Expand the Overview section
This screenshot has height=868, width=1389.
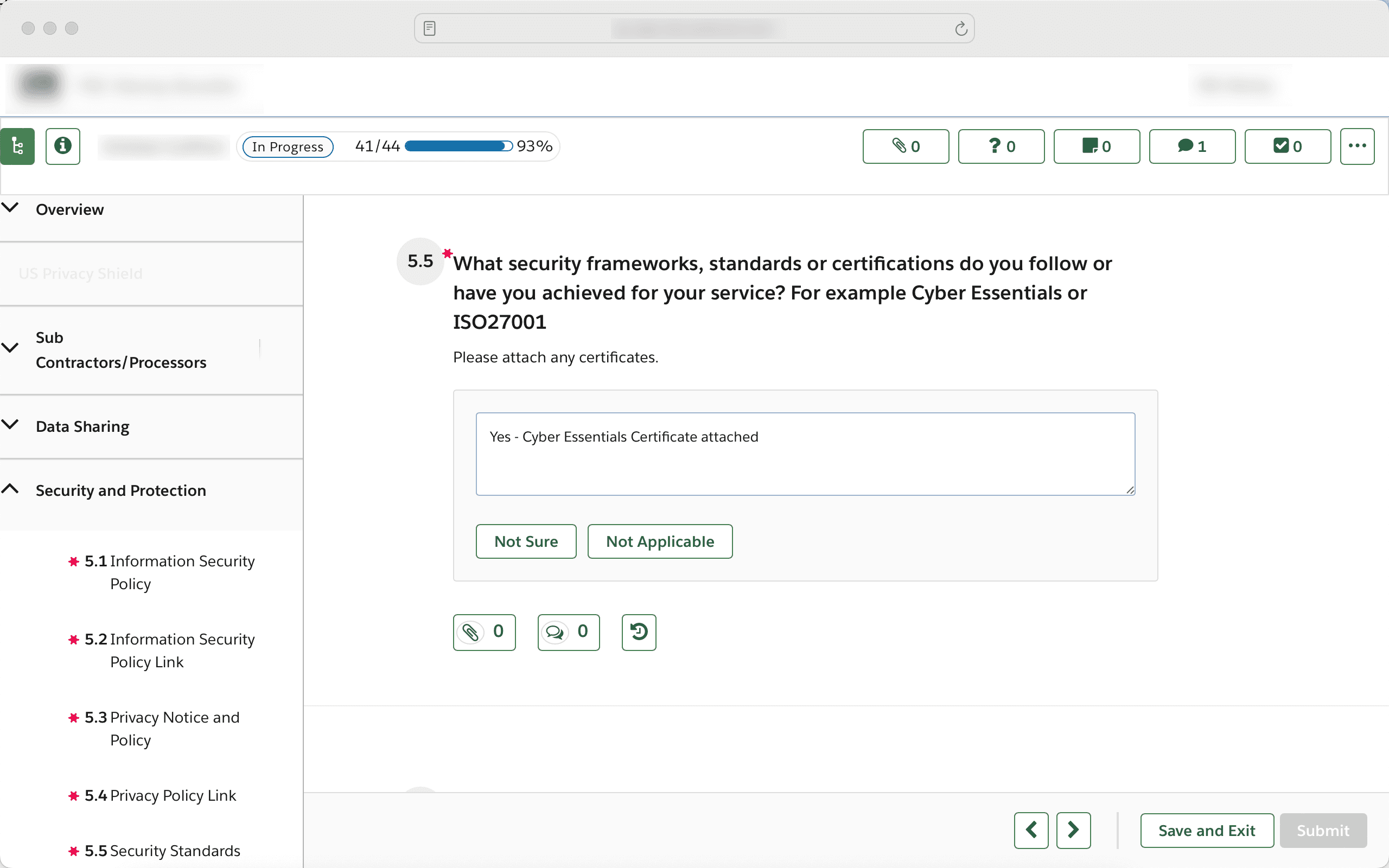(x=69, y=209)
